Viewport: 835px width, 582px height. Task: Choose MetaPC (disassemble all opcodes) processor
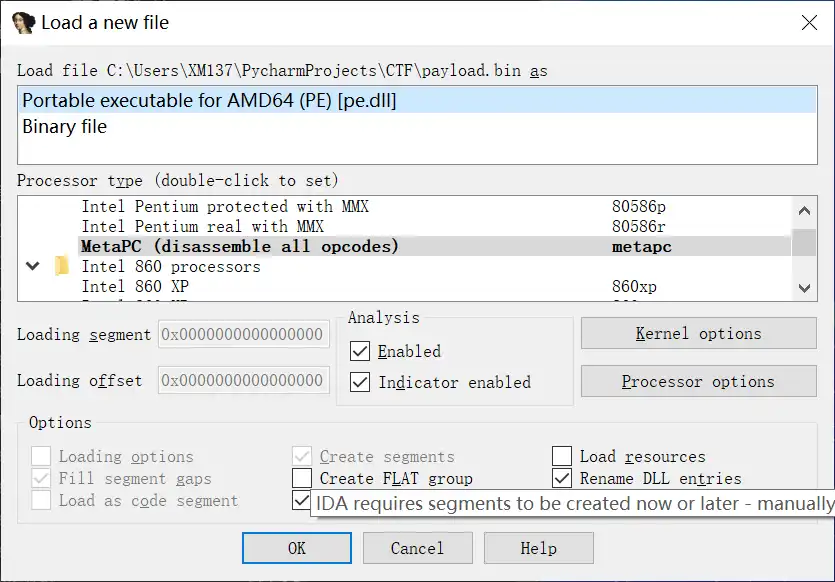click(239, 247)
